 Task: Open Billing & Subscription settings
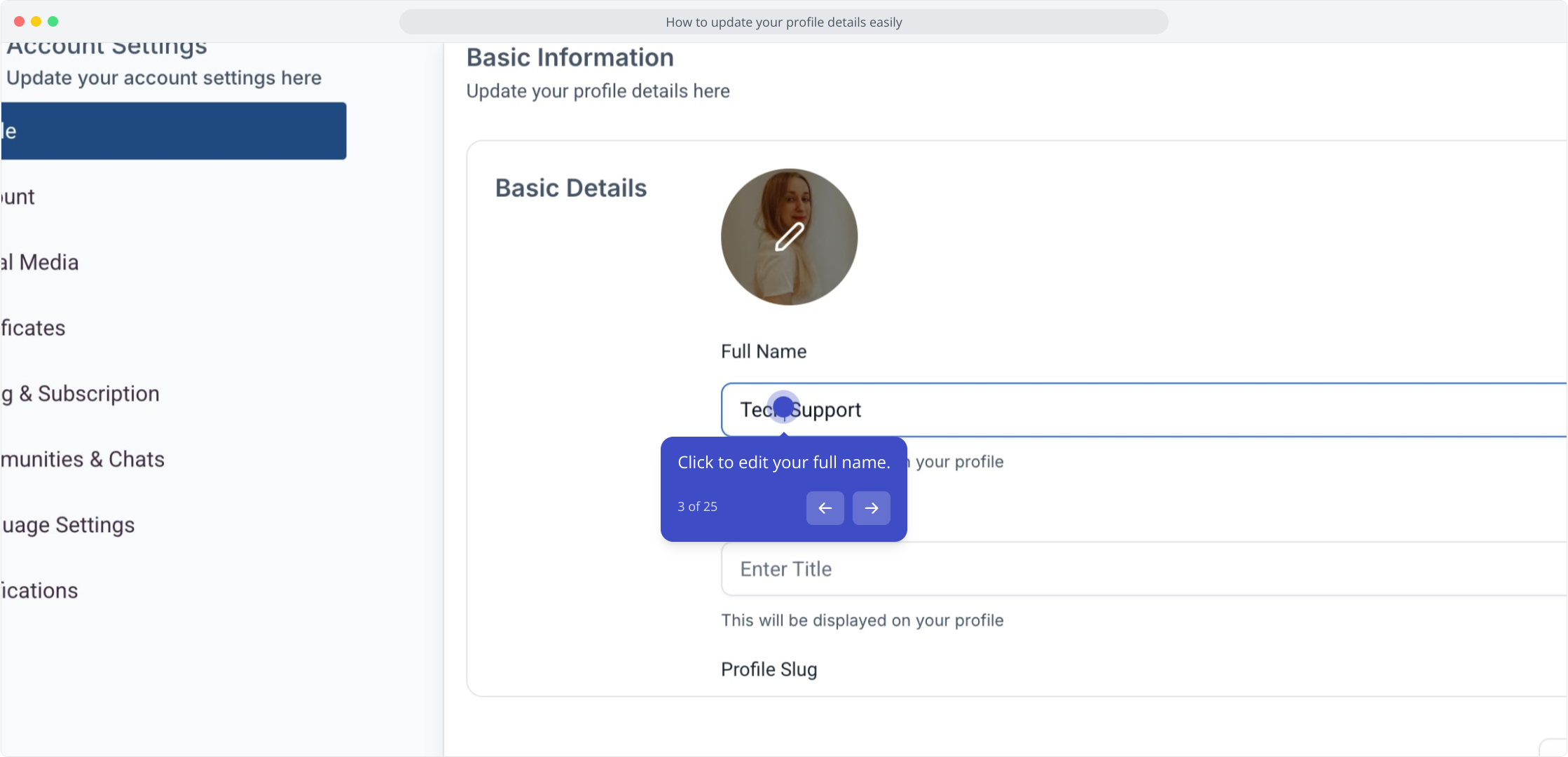[80, 394]
